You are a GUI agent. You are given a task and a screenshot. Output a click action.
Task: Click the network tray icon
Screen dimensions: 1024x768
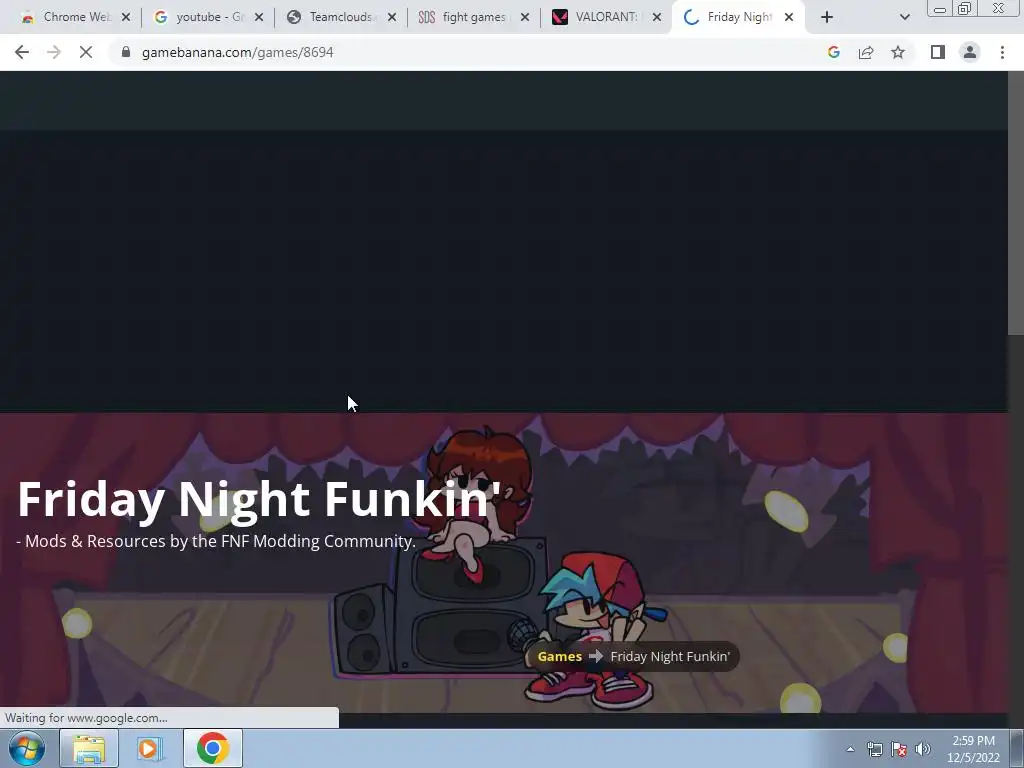[874, 749]
